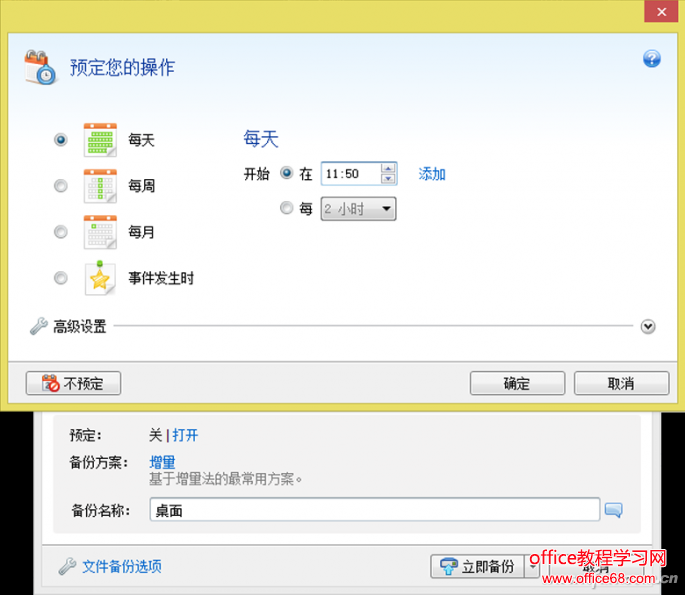Select the 每月 monthly radio button
Image resolution: width=685 pixels, height=595 pixels.
click(61, 232)
